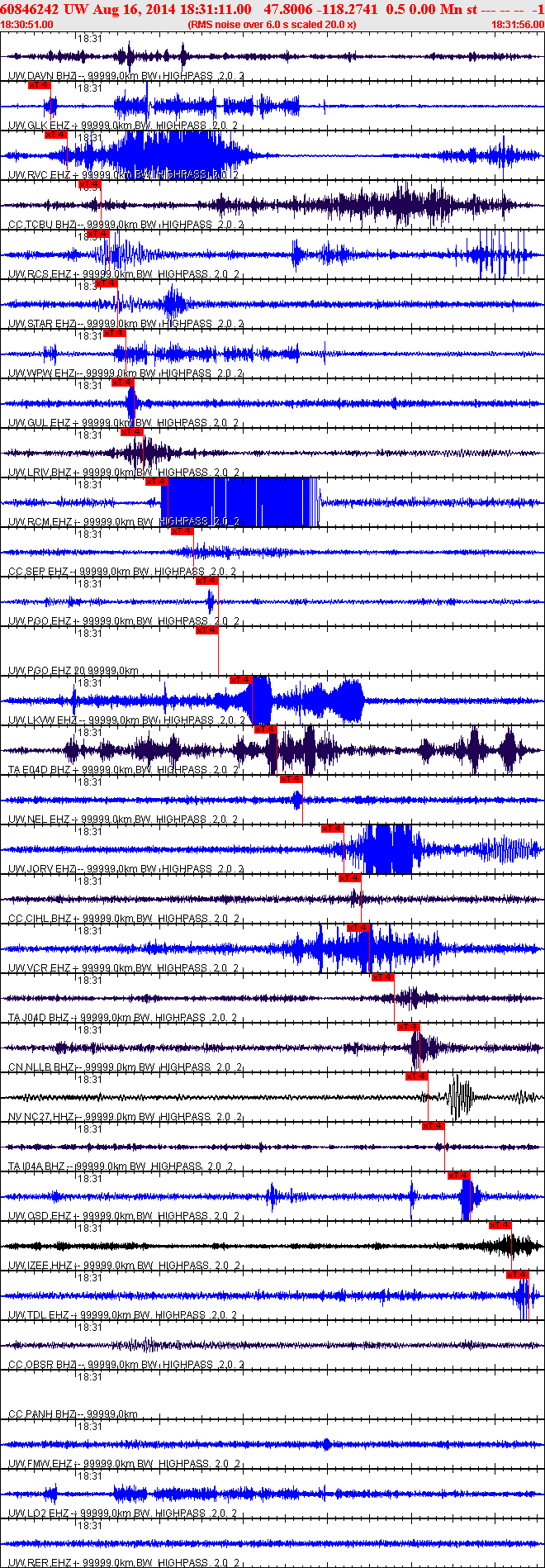Click the red pick flag on UW.OSD trace
The height and width of the screenshot is (1568, 545).
pyautogui.click(x=458, y=1176)
